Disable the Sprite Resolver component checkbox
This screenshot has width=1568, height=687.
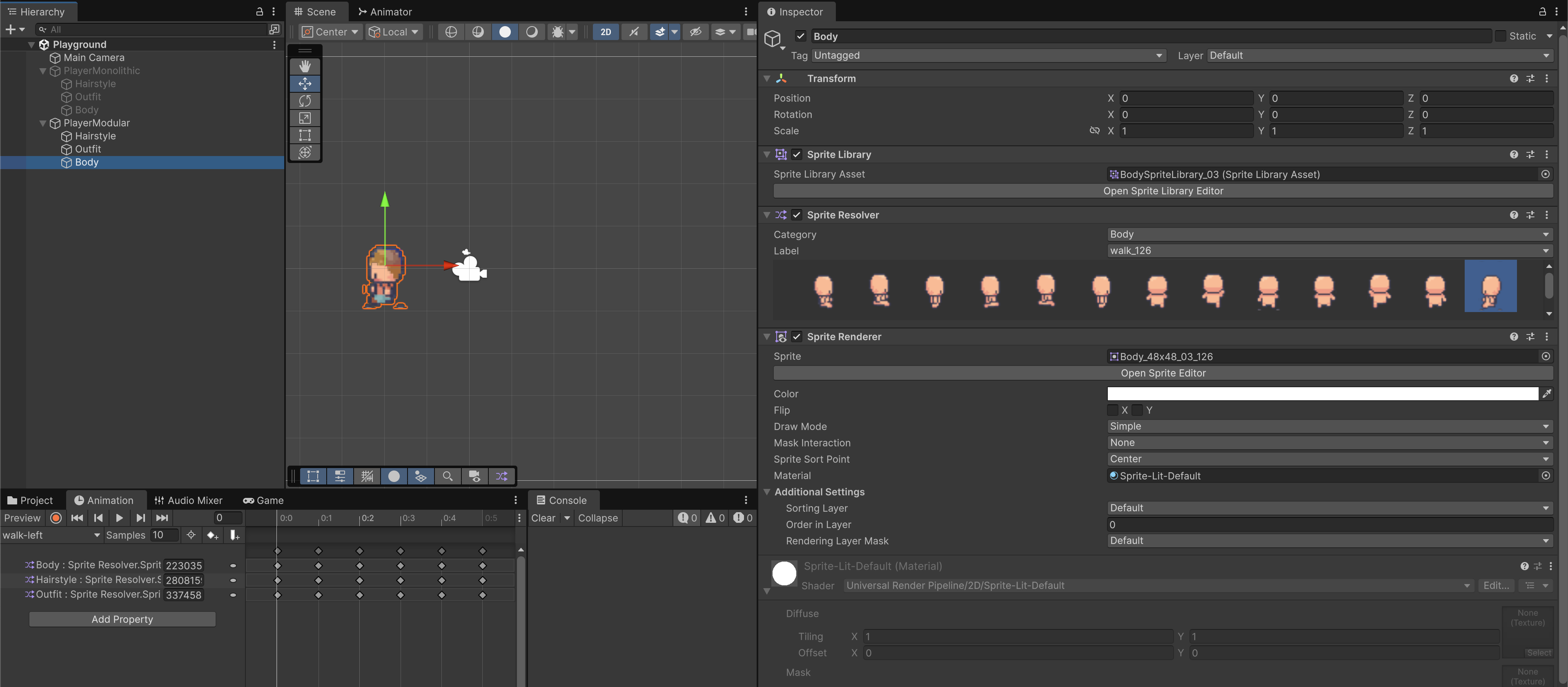pyautogui.click(x=797, y=215)
